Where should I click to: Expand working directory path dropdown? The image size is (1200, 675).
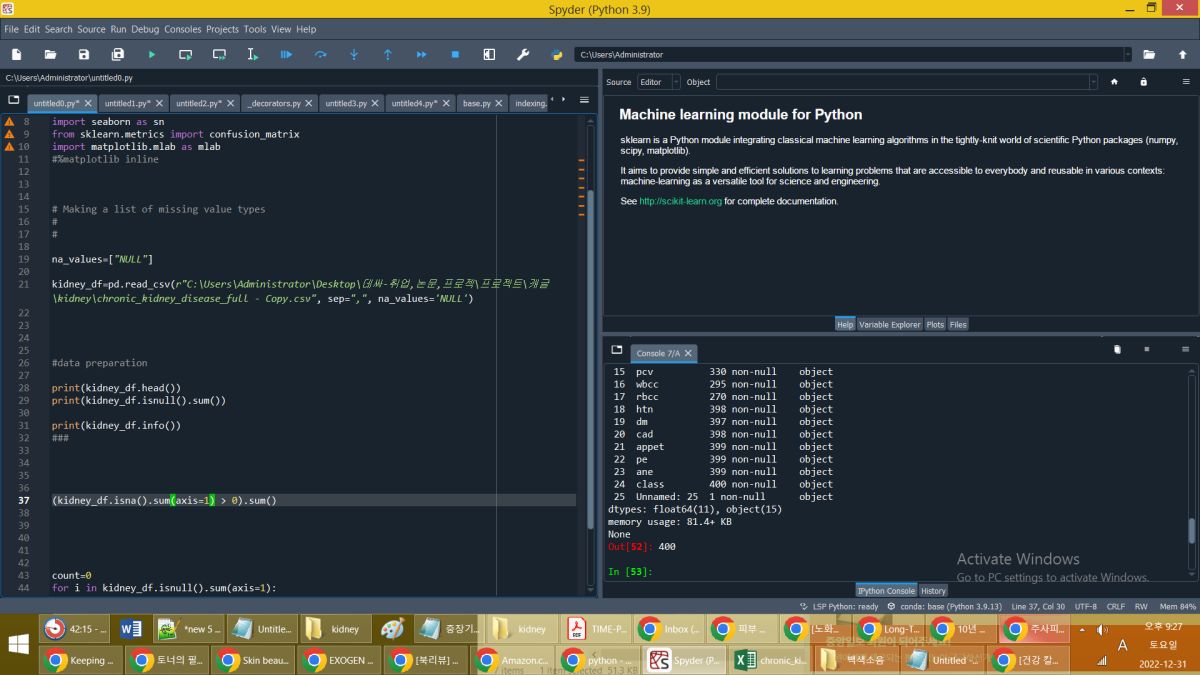click(1128, 54)
